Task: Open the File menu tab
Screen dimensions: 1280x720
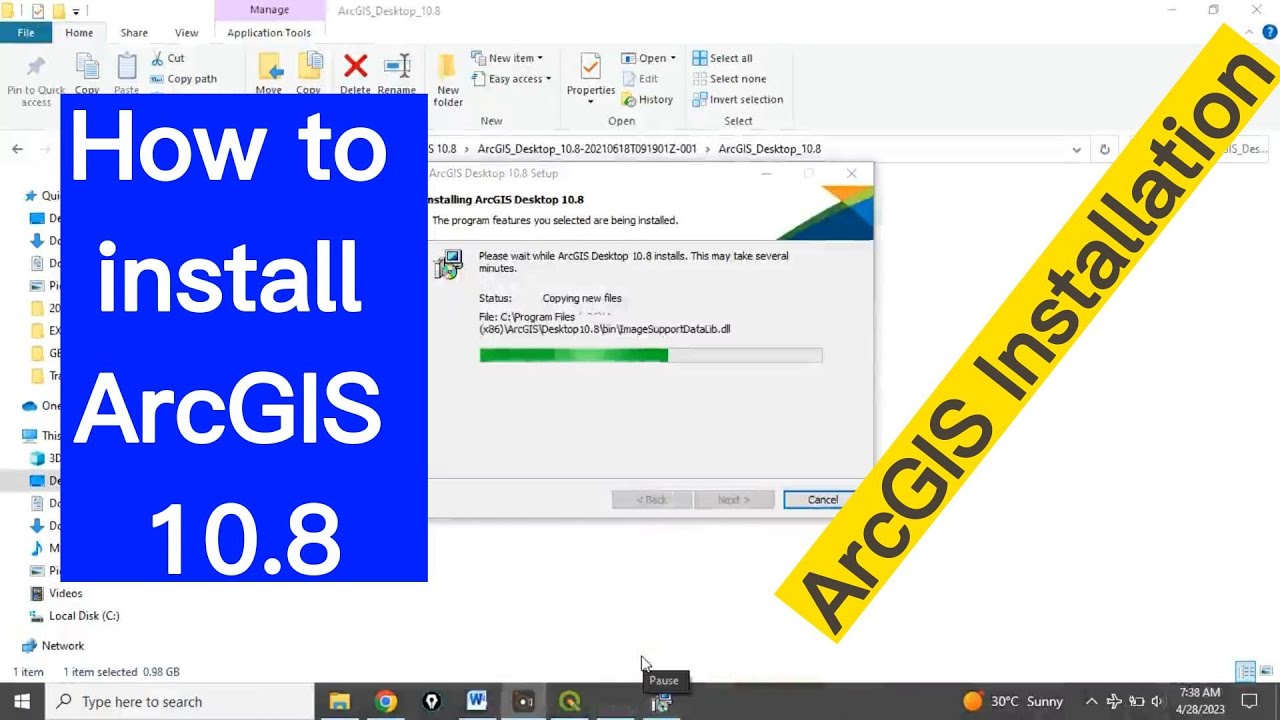Action: (26, 33)
